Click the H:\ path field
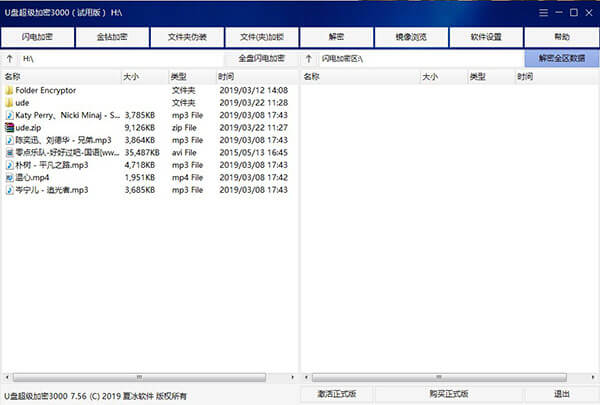 [121, 59]
